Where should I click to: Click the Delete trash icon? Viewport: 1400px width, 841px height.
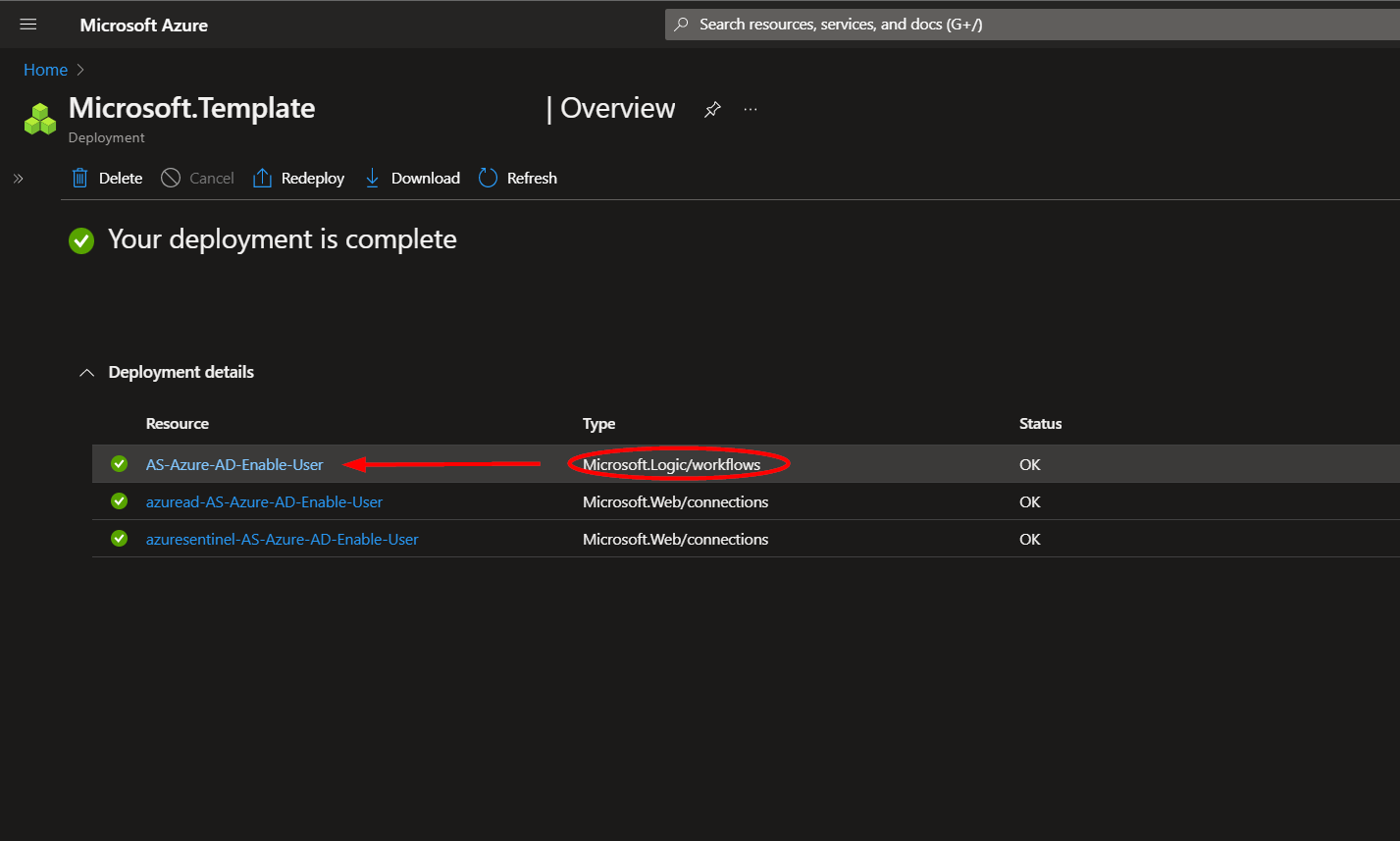click(79, 178)
